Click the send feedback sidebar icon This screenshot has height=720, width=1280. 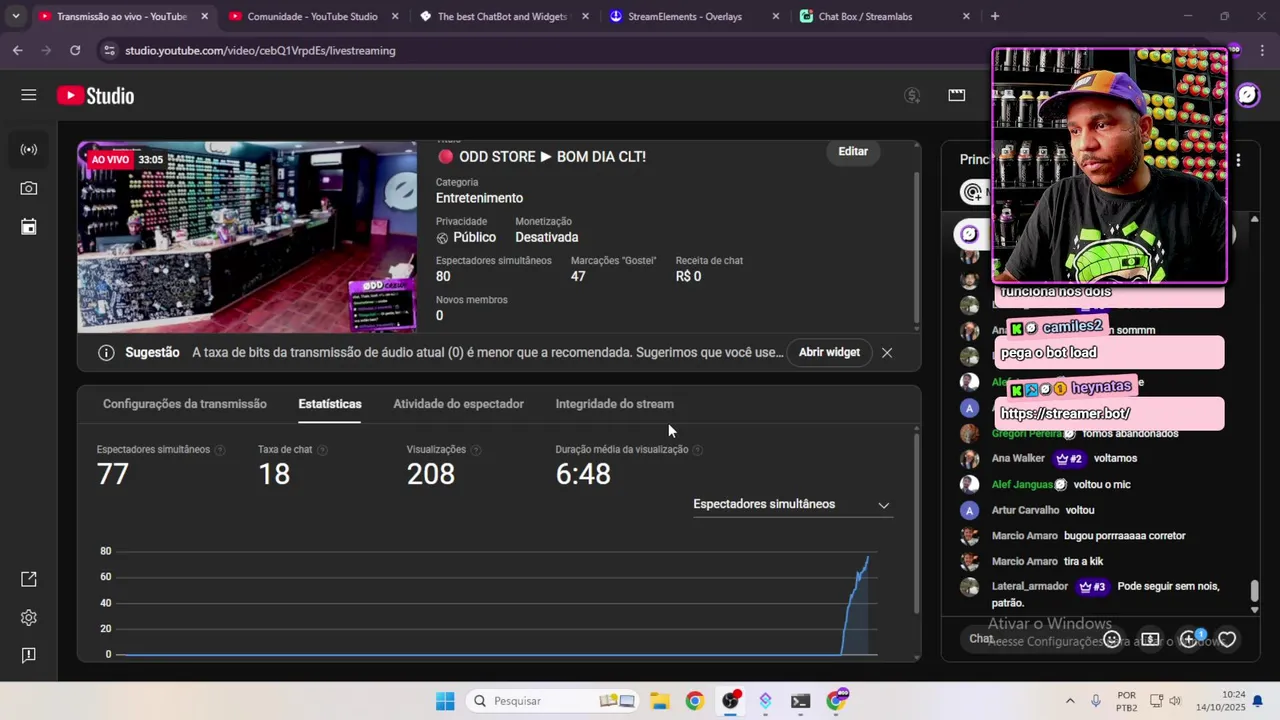pos(29,655)
